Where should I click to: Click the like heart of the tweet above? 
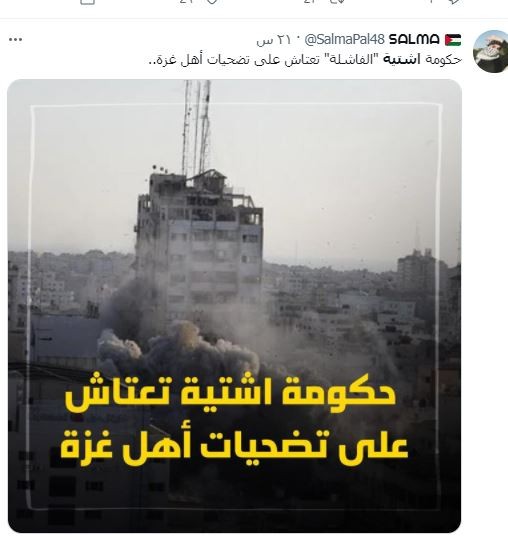212,2
